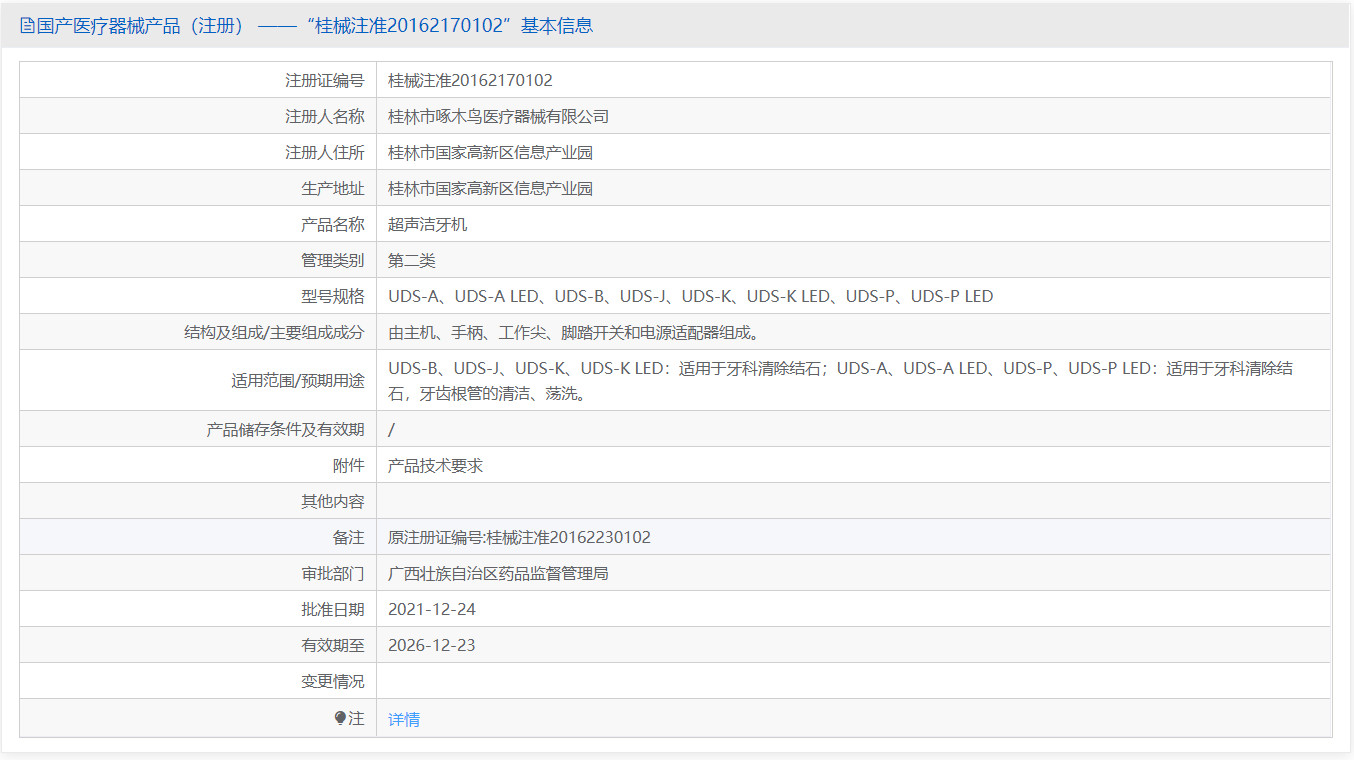Click the 附件 label

click(x=349, y=465)
